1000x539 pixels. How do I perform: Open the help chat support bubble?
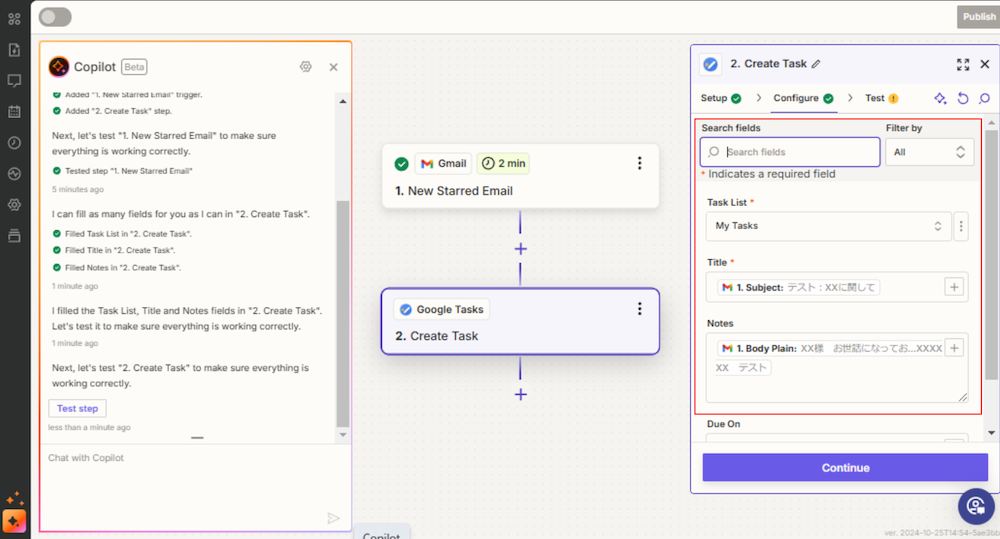click(976, 506)
